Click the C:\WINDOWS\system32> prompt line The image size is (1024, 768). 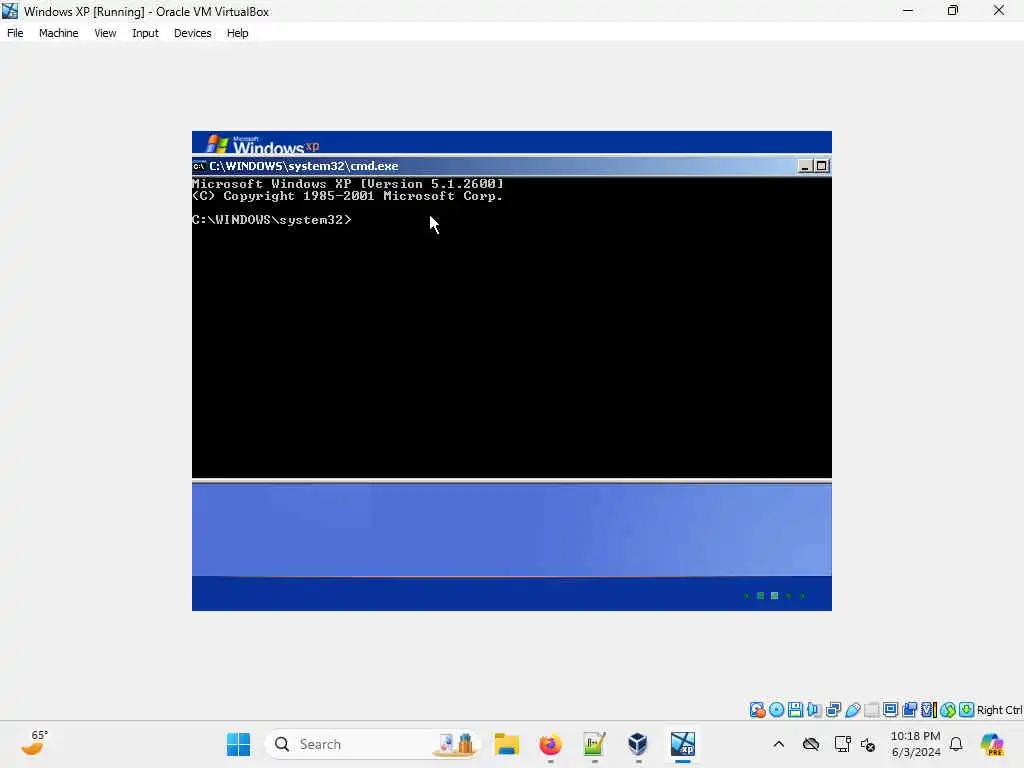[x=272, y=219]
